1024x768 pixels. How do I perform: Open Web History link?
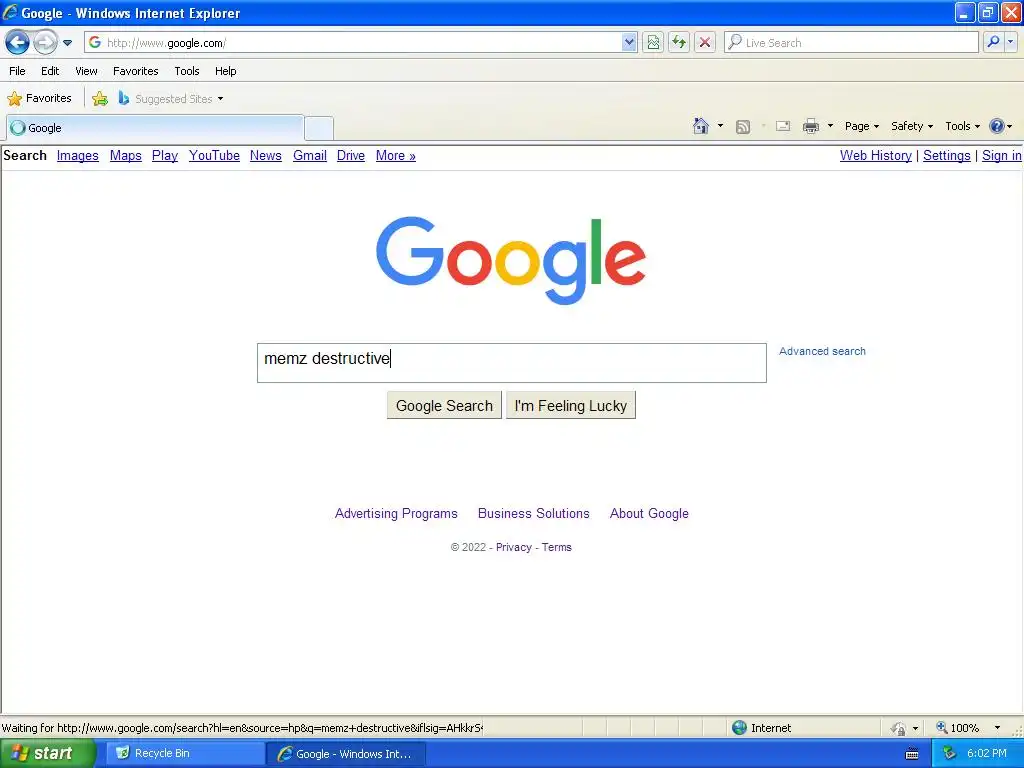coord(876,155)
